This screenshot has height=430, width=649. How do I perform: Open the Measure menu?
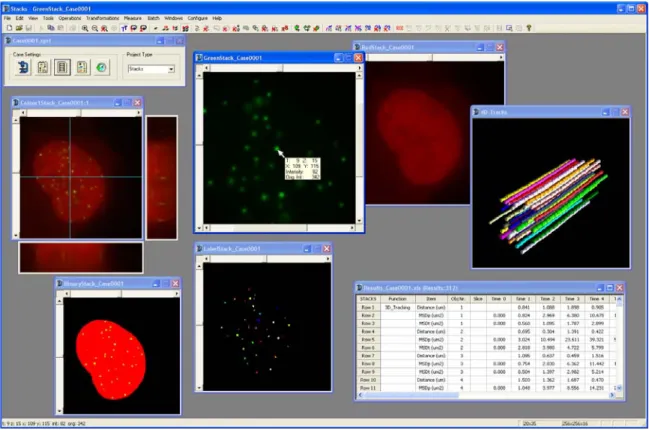point(132,18)
